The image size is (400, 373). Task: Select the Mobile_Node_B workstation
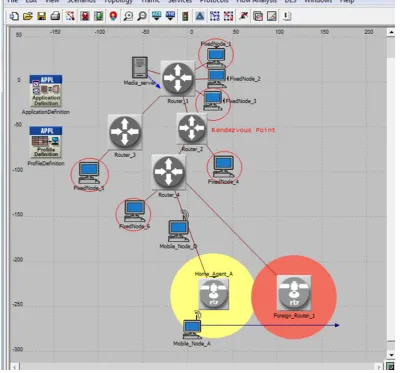[179, 230]
